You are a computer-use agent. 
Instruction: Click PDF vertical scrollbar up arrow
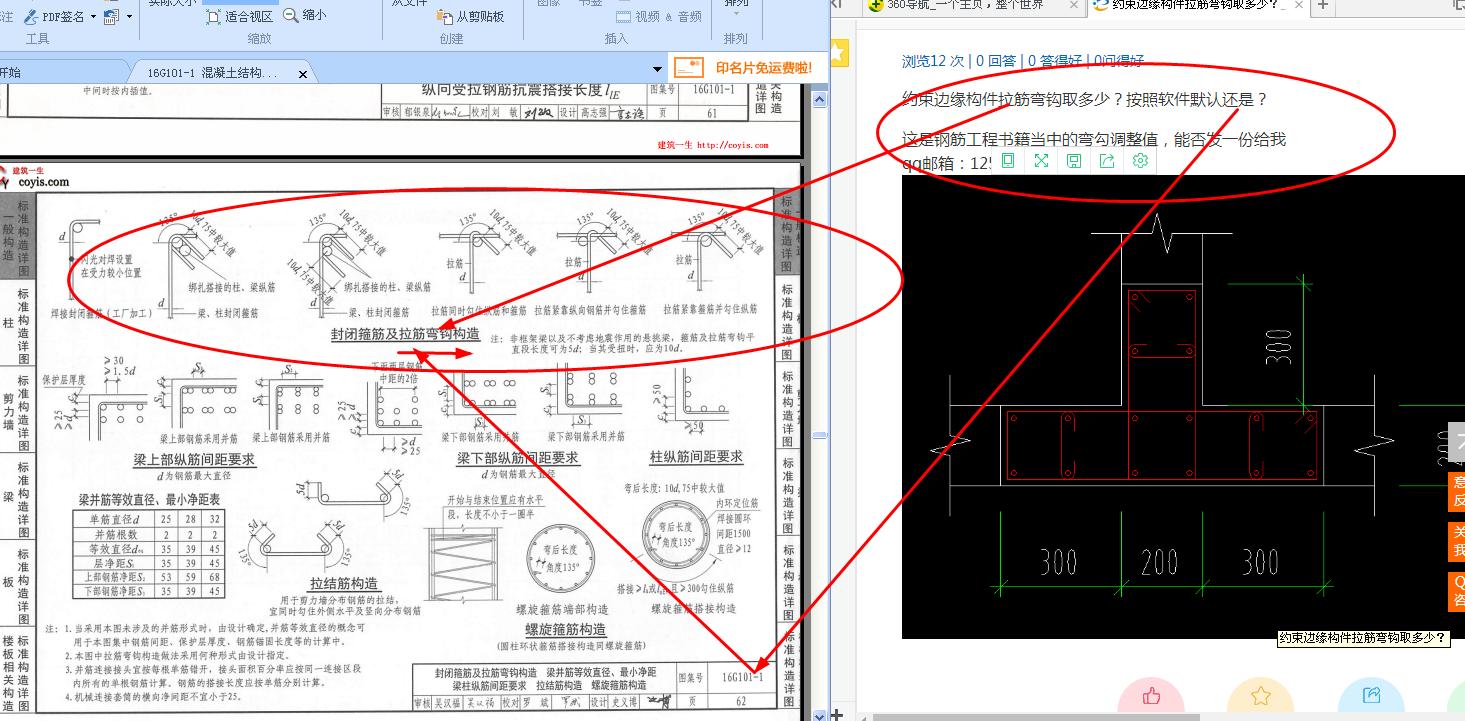point(820,100)
